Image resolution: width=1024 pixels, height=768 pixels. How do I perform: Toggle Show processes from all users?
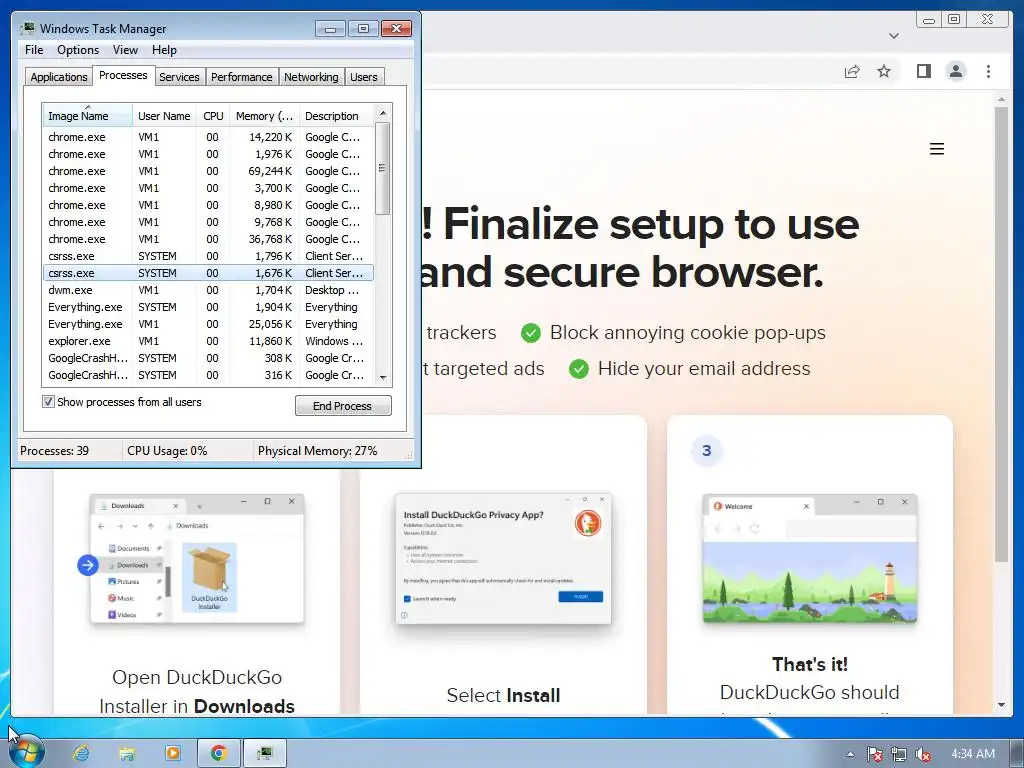[x=48, y=402]
